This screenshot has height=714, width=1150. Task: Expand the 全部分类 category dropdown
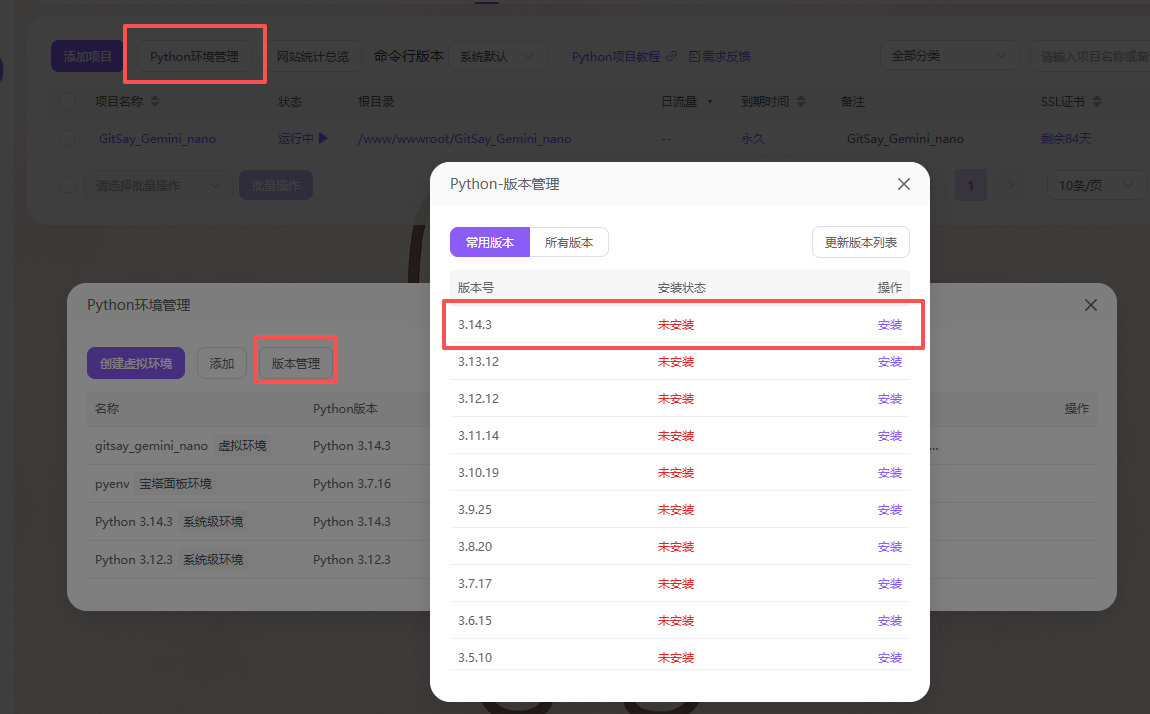[x=948, y=56]
